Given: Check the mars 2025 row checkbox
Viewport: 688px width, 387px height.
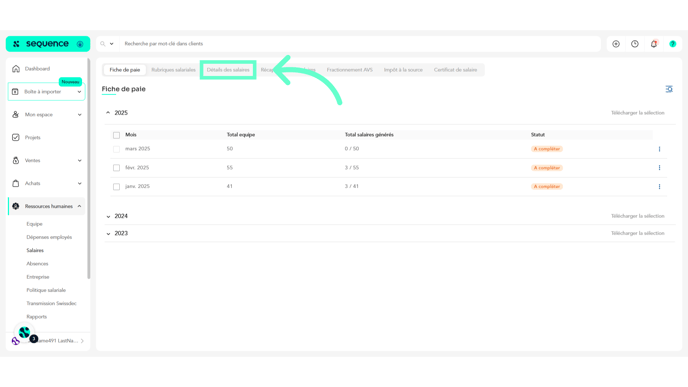Looking at the screenshot, I should pyautogui.click(x=116, y=149).
